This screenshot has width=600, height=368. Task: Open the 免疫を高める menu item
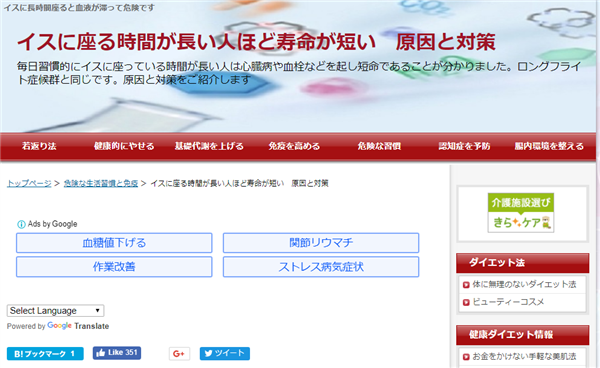click(x=294, y=146)
